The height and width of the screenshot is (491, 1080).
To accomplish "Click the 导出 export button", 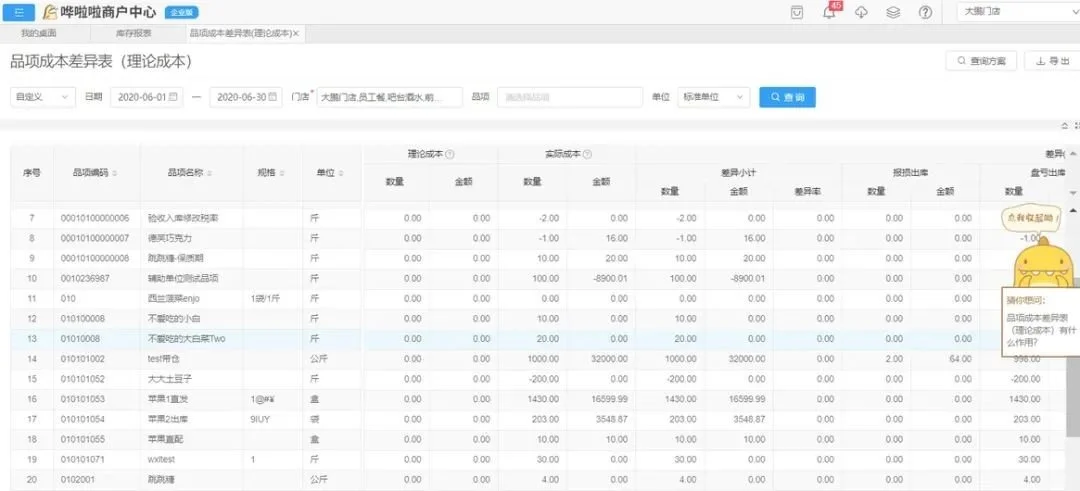I will tap(1052, 61).
